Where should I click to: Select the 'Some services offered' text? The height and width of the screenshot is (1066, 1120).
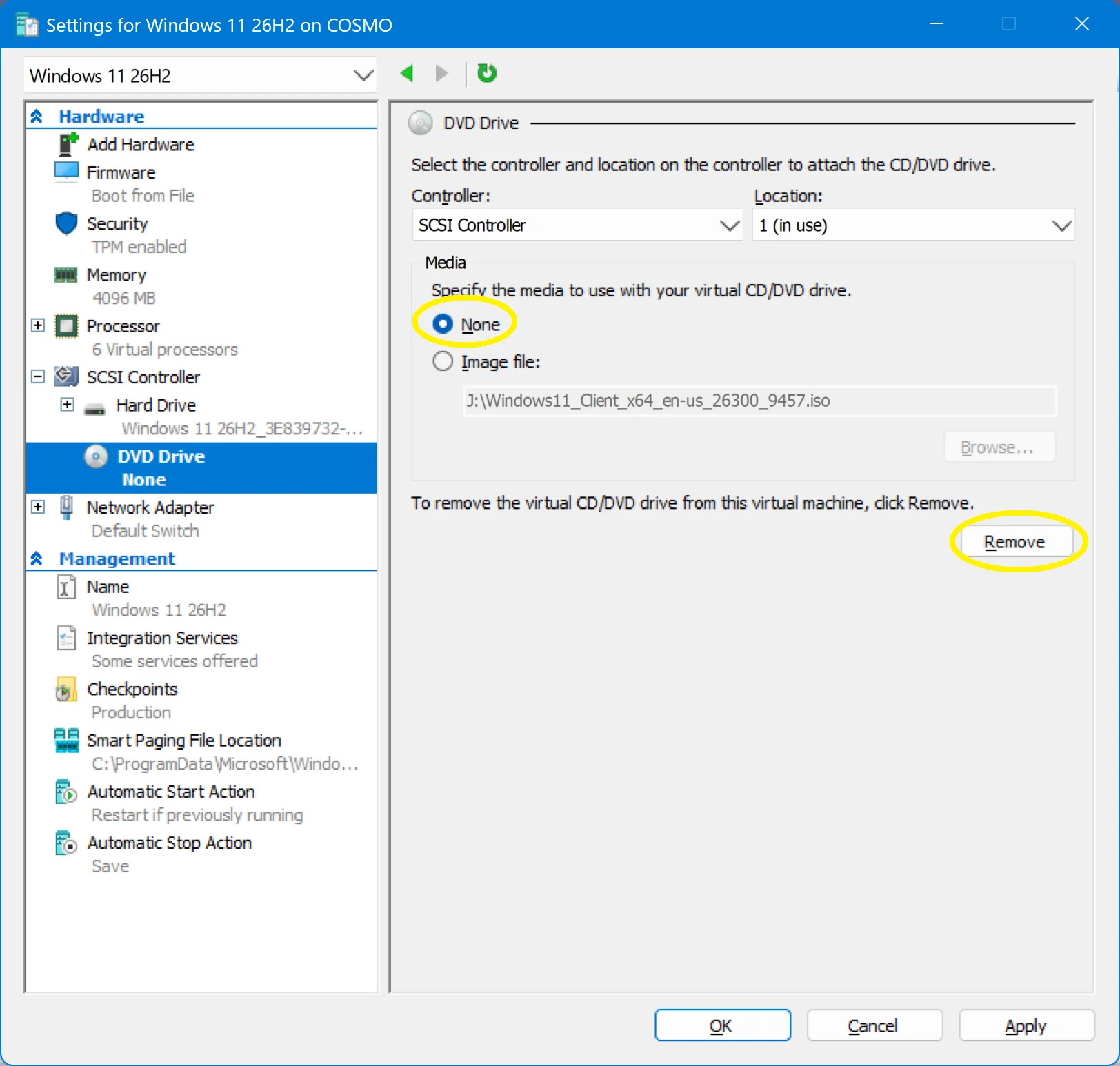click(x=175, y=661)
